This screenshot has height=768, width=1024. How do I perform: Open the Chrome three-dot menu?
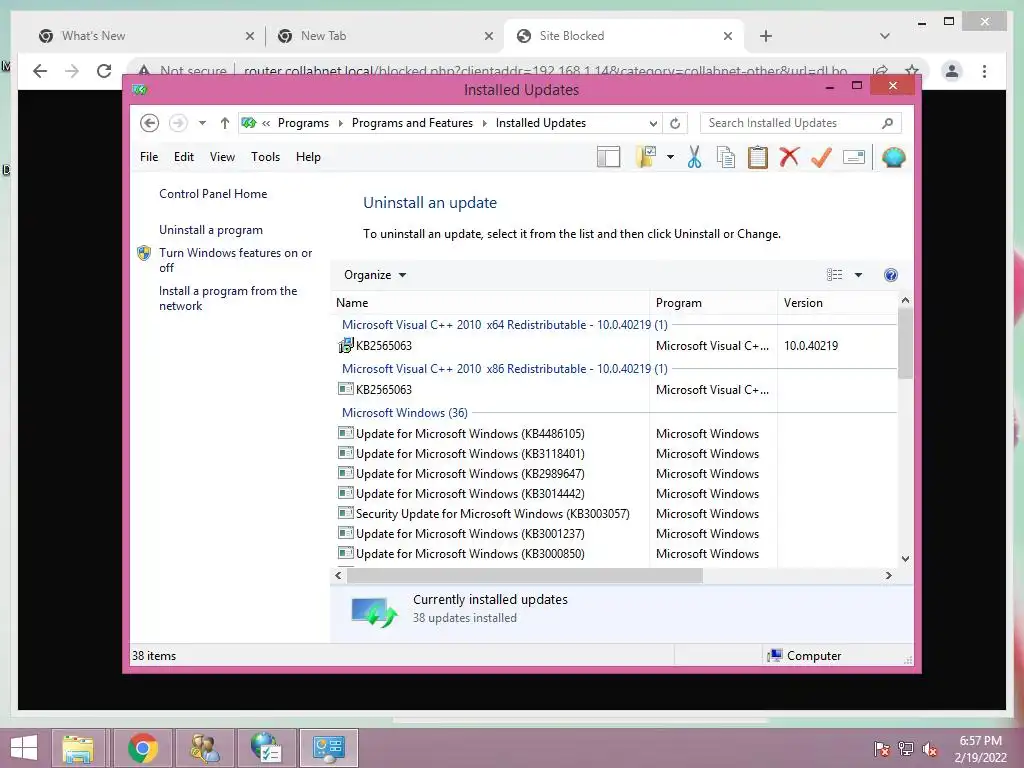click(x=984, y=71)
